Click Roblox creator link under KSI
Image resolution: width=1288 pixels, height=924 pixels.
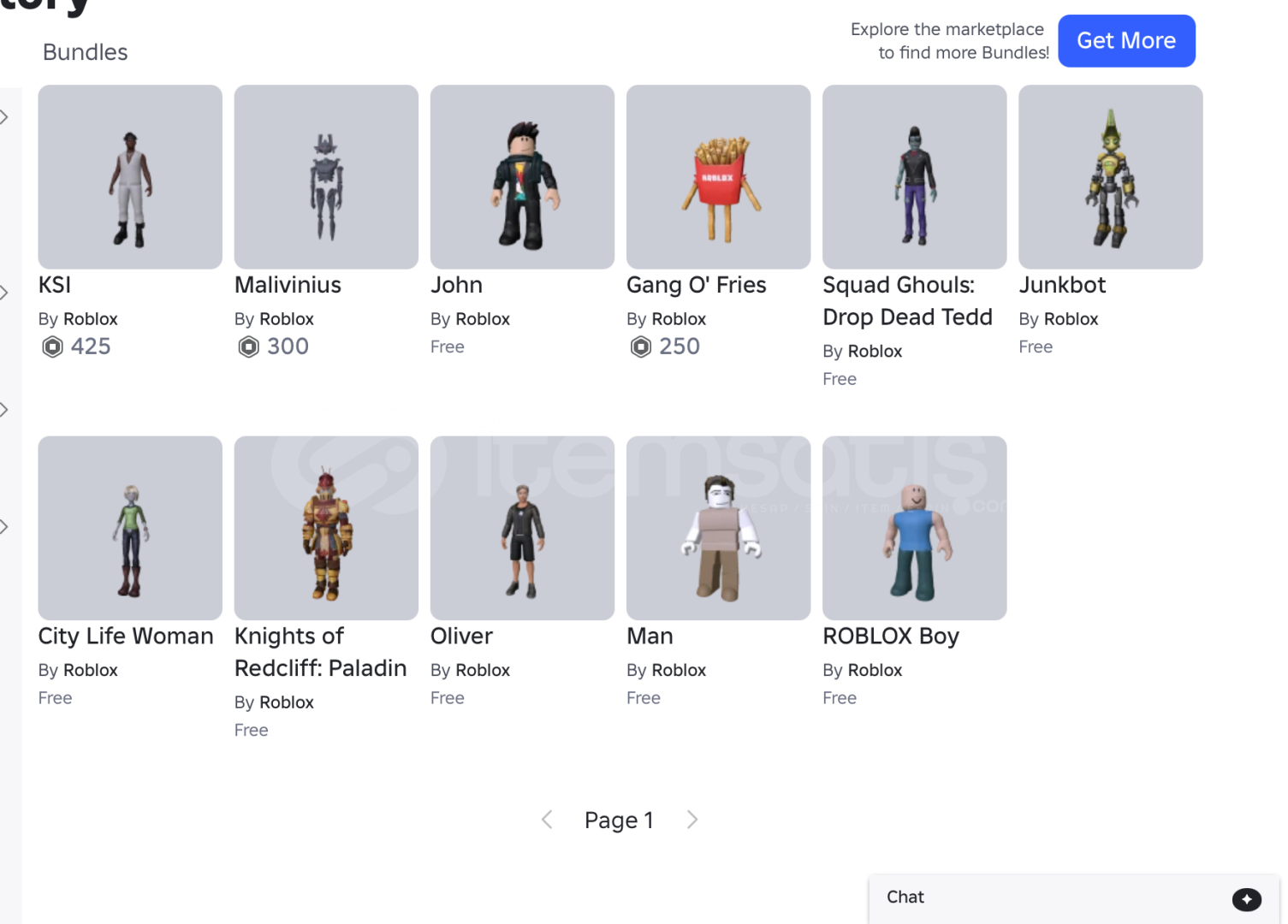coord(90,319)
